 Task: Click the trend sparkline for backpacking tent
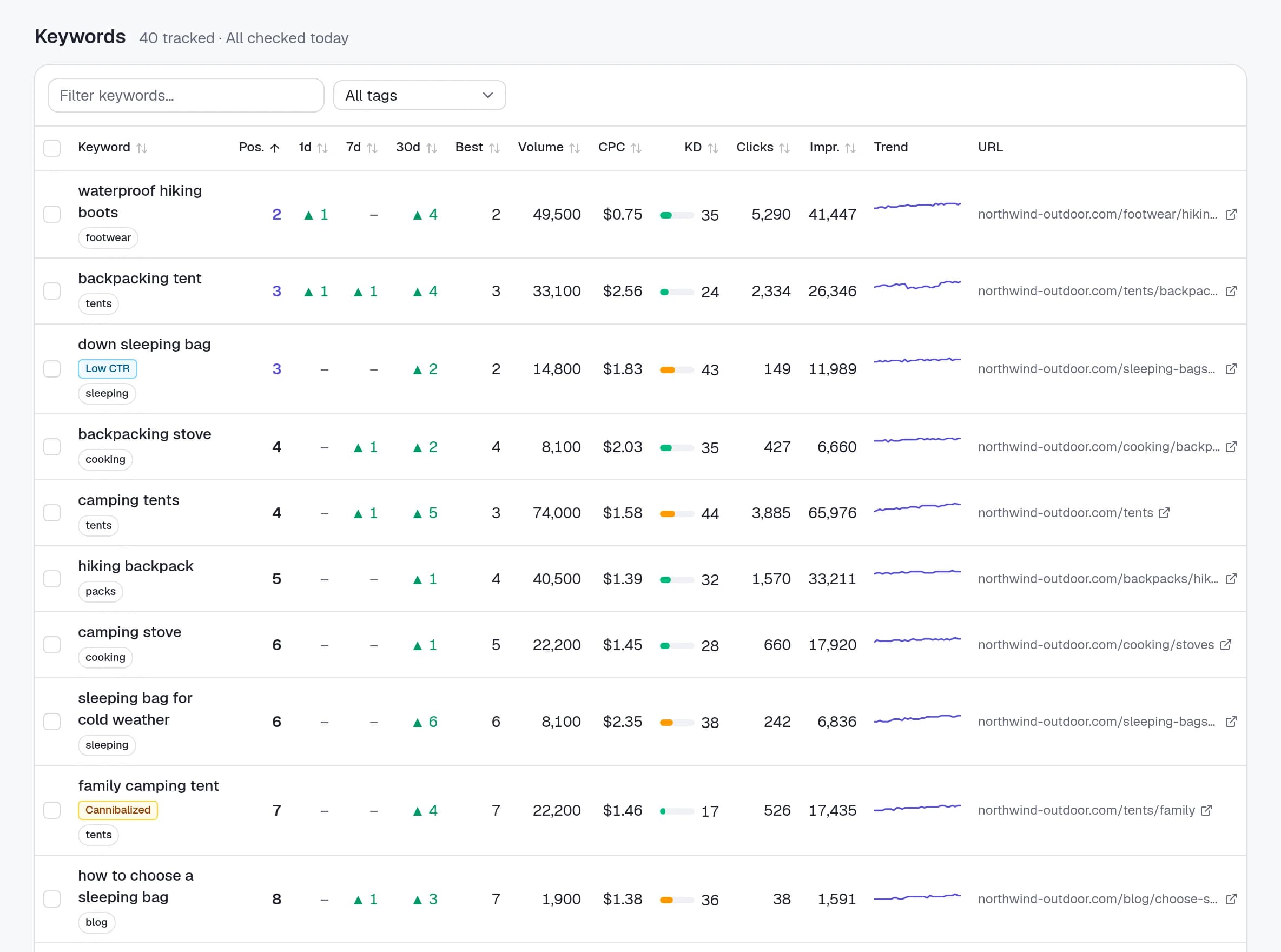917,285
